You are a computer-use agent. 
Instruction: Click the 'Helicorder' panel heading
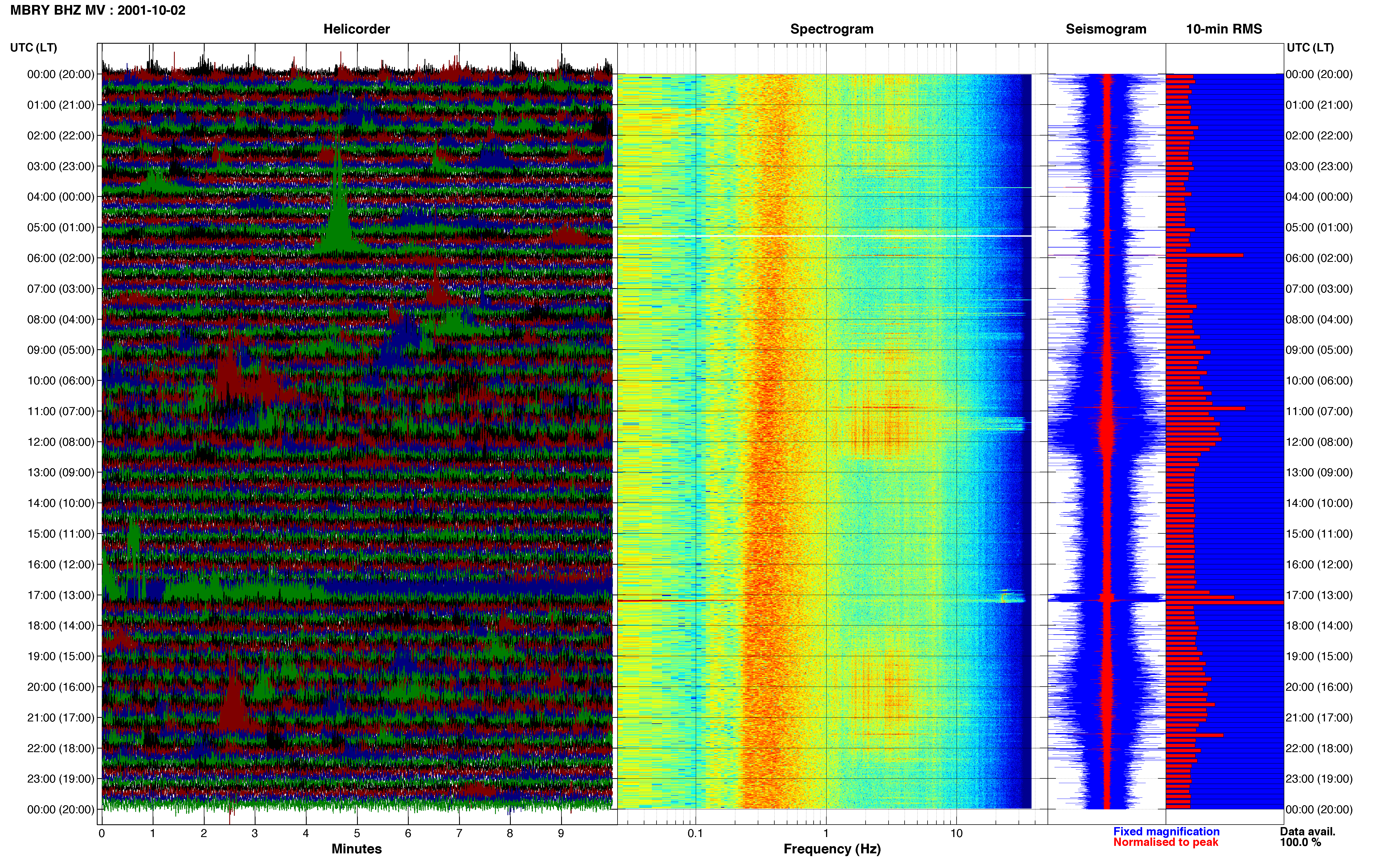click(356, 29)
